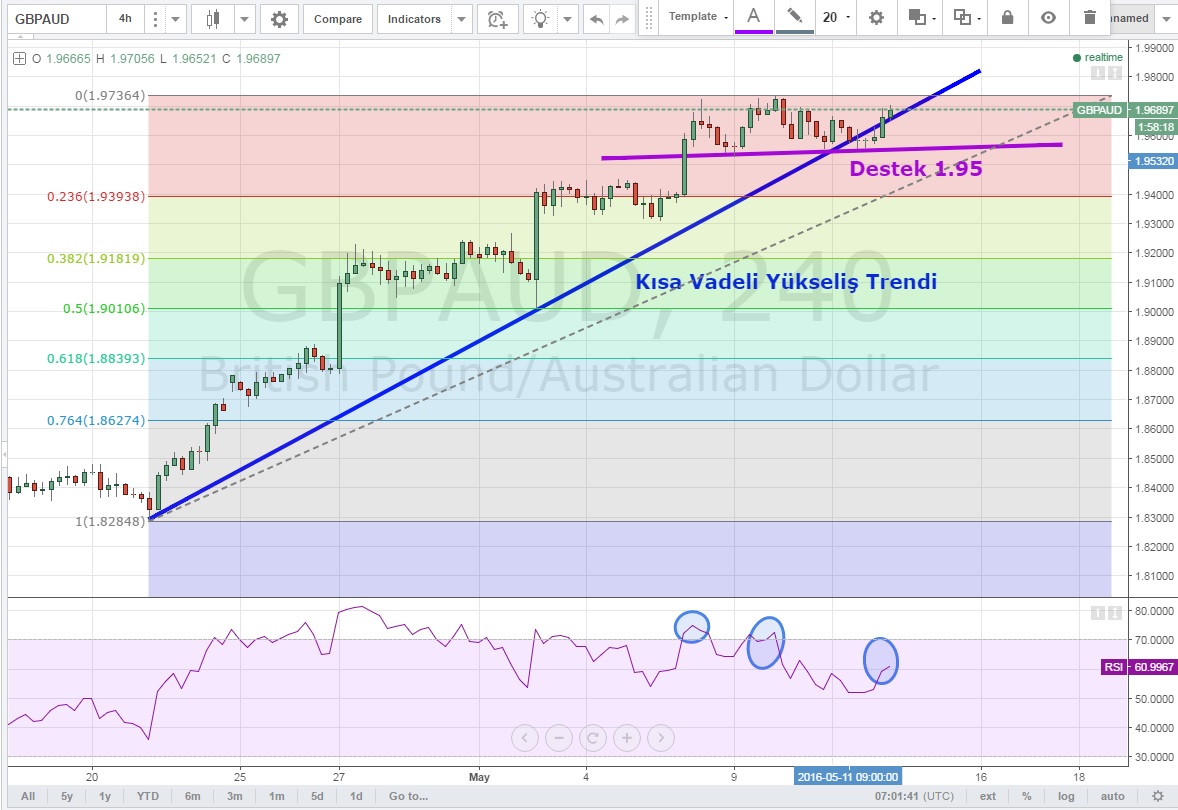The width and height of the screenshot is (1178, 810).
Task: Click the lightbulb ideas icon
Action: 541,19
